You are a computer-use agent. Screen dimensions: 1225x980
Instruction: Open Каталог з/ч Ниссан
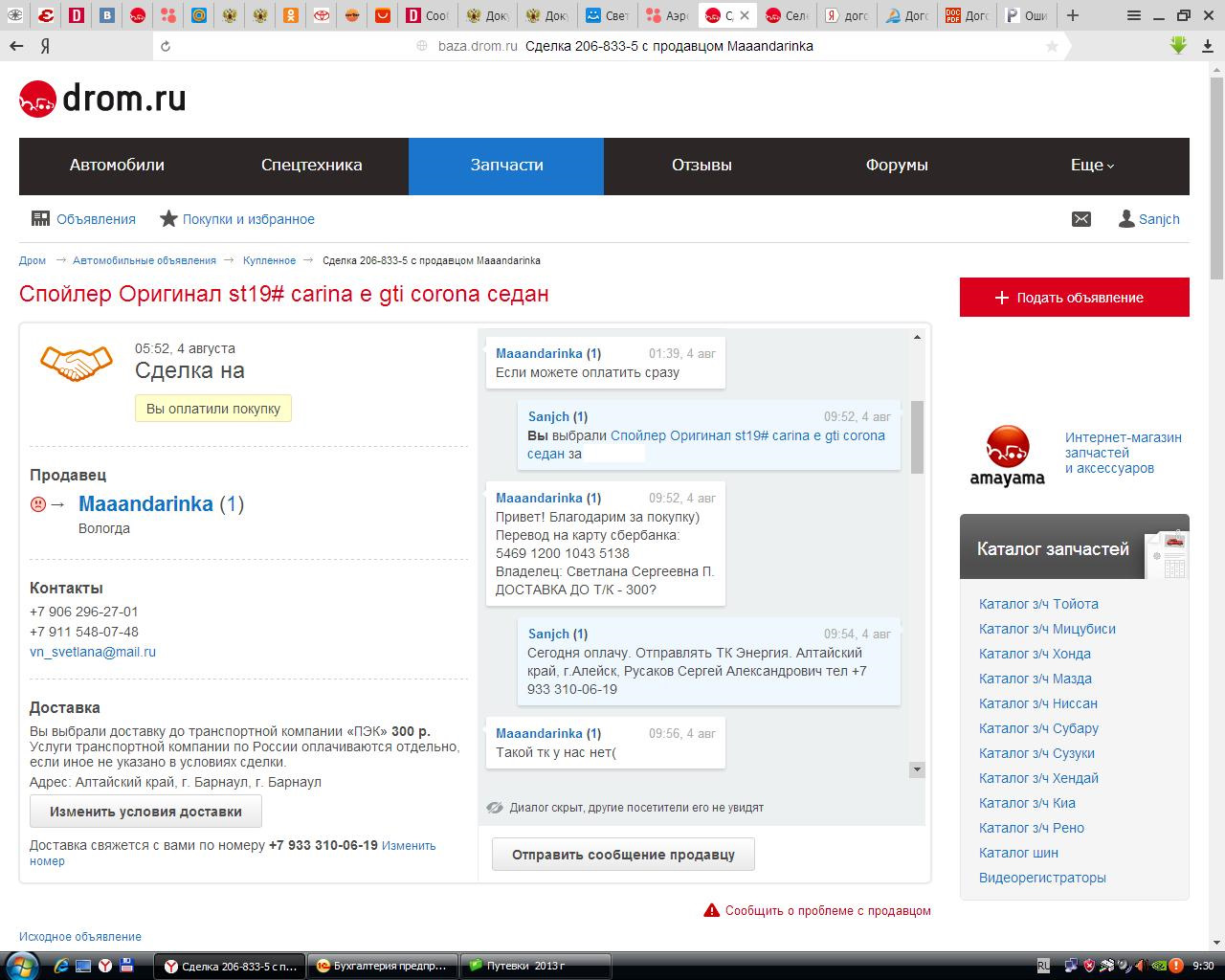pyautogui.click(x=1038, y=703)
